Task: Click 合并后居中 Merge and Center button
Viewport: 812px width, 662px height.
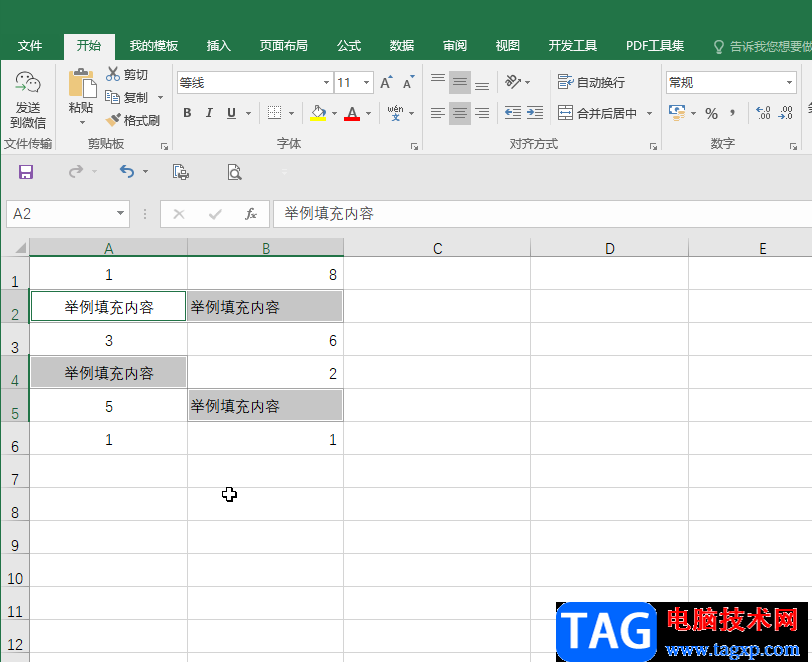Action: tap(597, 113)
